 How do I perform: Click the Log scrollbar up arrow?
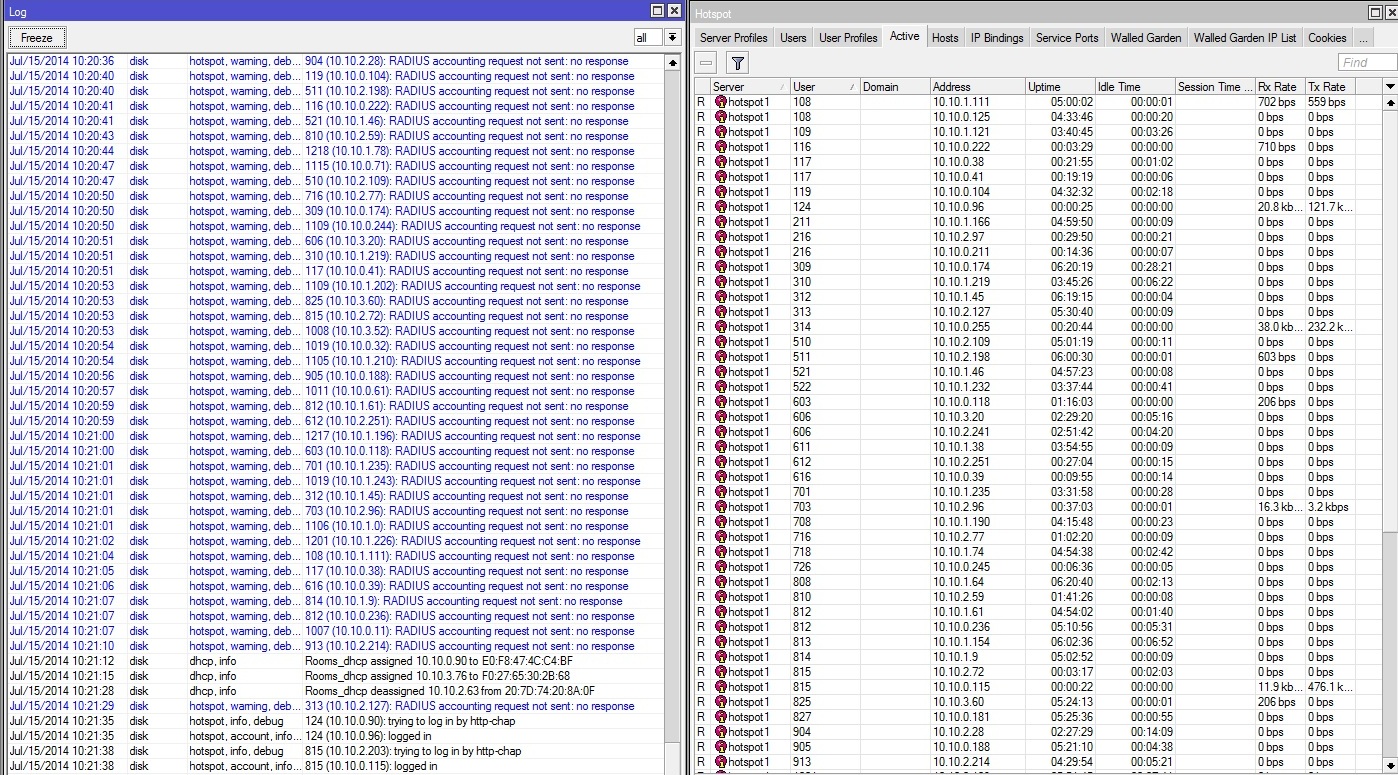[673, 61]
